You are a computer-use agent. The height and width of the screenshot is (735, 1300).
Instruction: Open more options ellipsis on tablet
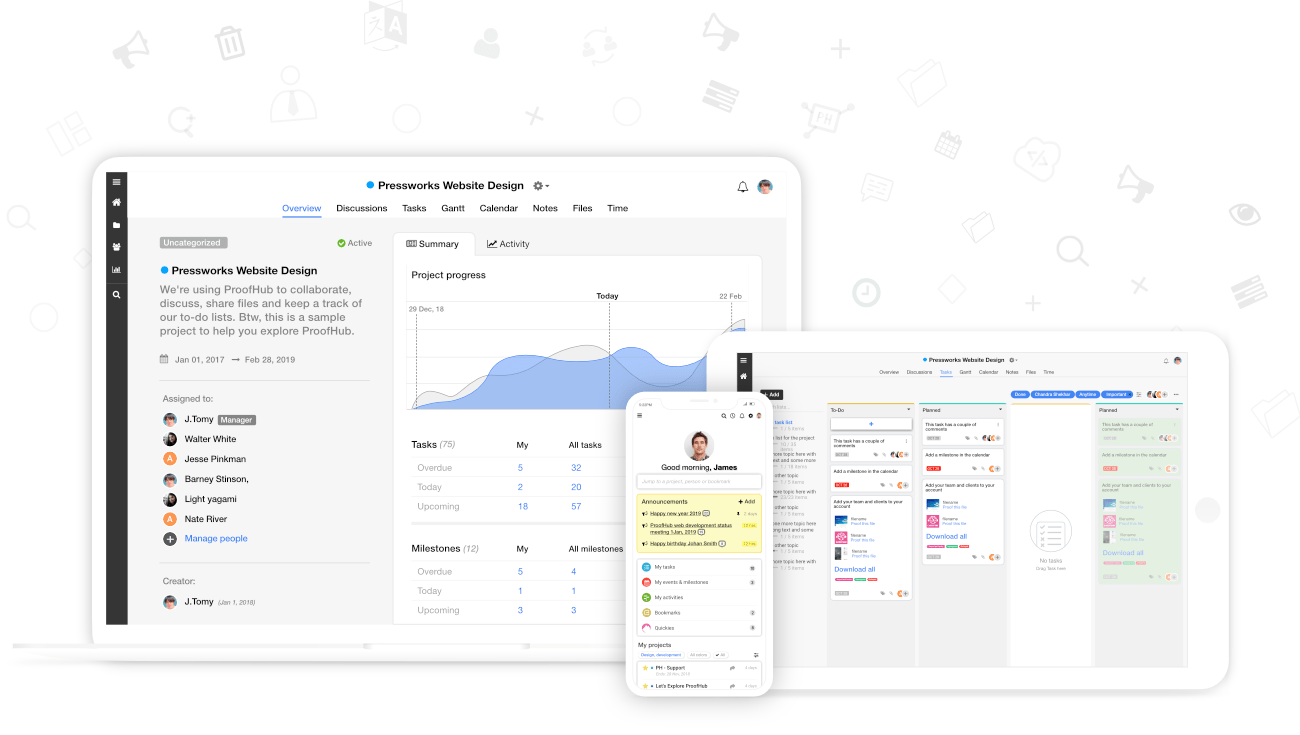pyautogui.click(x=1176, y=394)
